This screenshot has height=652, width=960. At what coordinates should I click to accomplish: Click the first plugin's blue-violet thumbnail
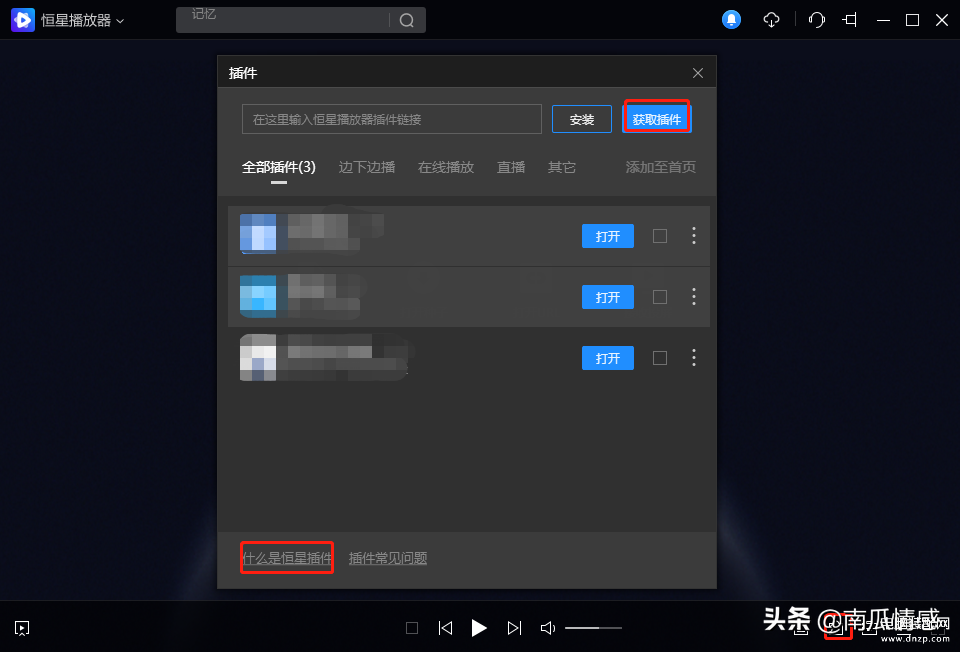click(x=258, y=234)
